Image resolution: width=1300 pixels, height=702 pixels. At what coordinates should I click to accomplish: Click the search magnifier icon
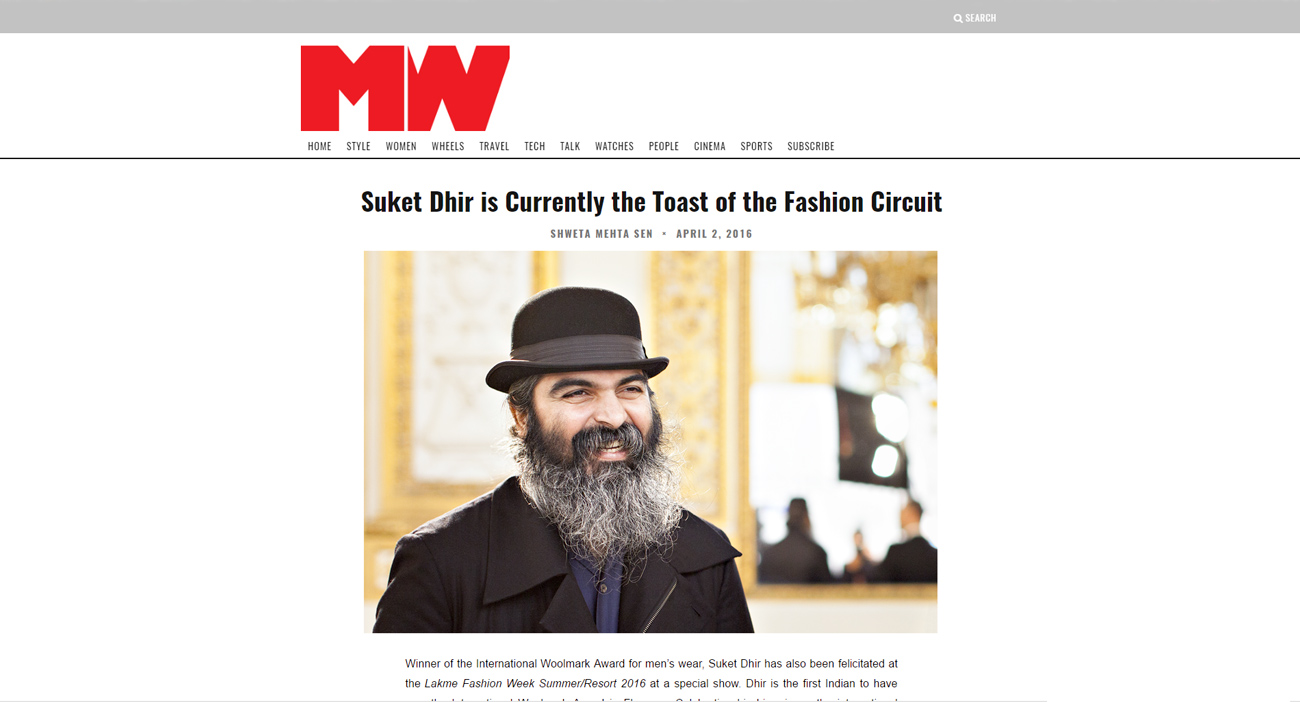958,18
